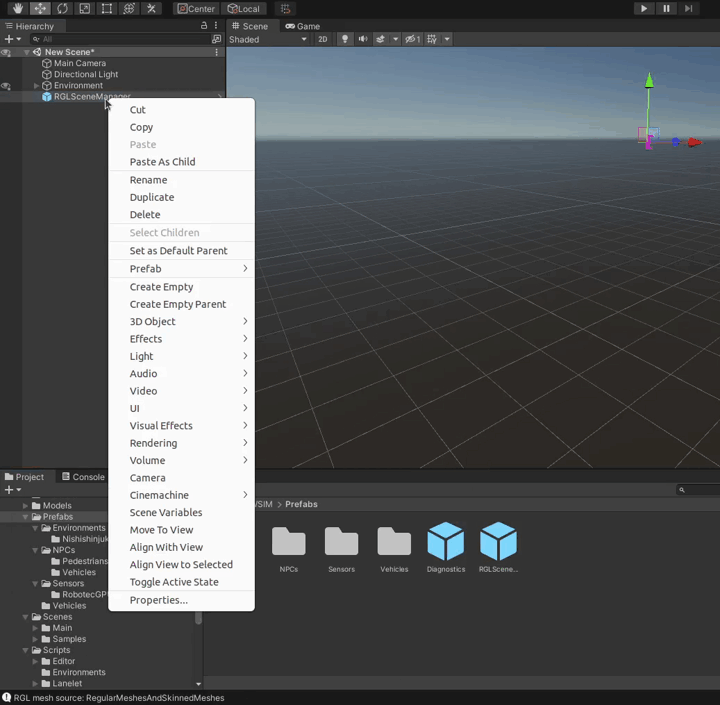Toggle scene lighting bulb
Screen dimensions: 720x705
345,39
